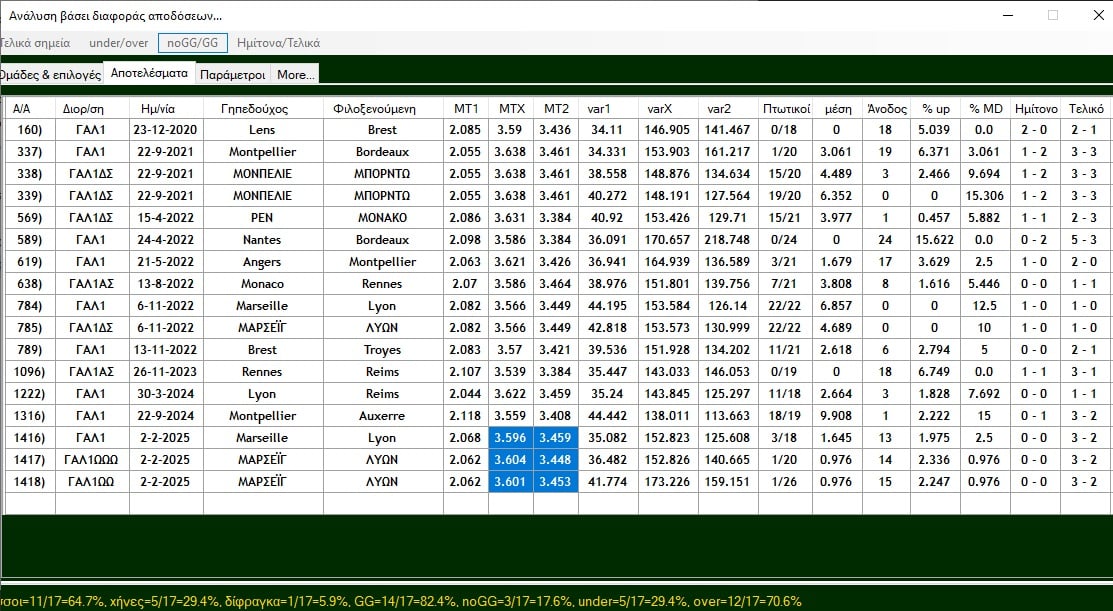The image size is (1113, 611).
Task: Minimize the analysis window
Action: coord(1007,16)
